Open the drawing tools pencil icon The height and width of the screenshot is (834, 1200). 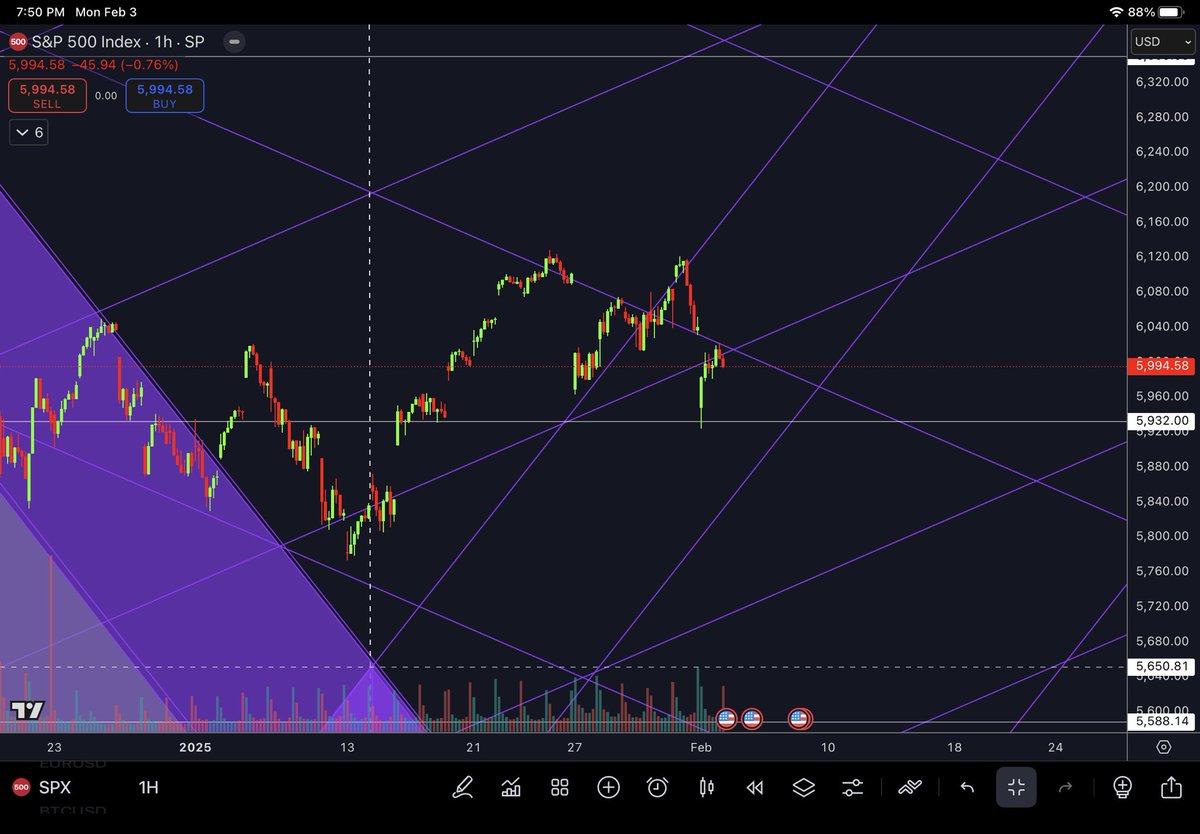click(x=462, y=787)
